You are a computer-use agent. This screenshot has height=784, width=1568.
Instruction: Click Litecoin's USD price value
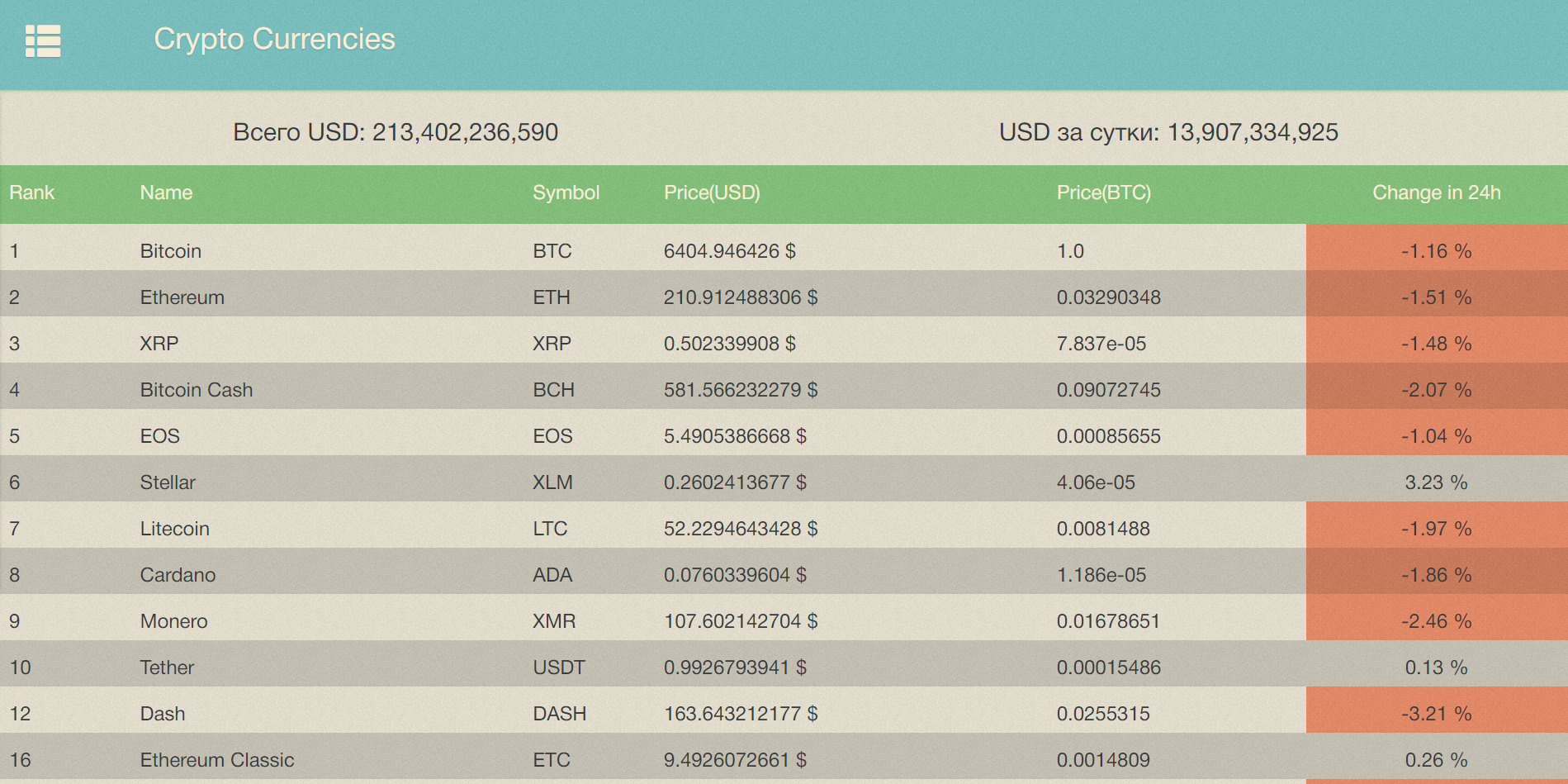tap(741, 529)
